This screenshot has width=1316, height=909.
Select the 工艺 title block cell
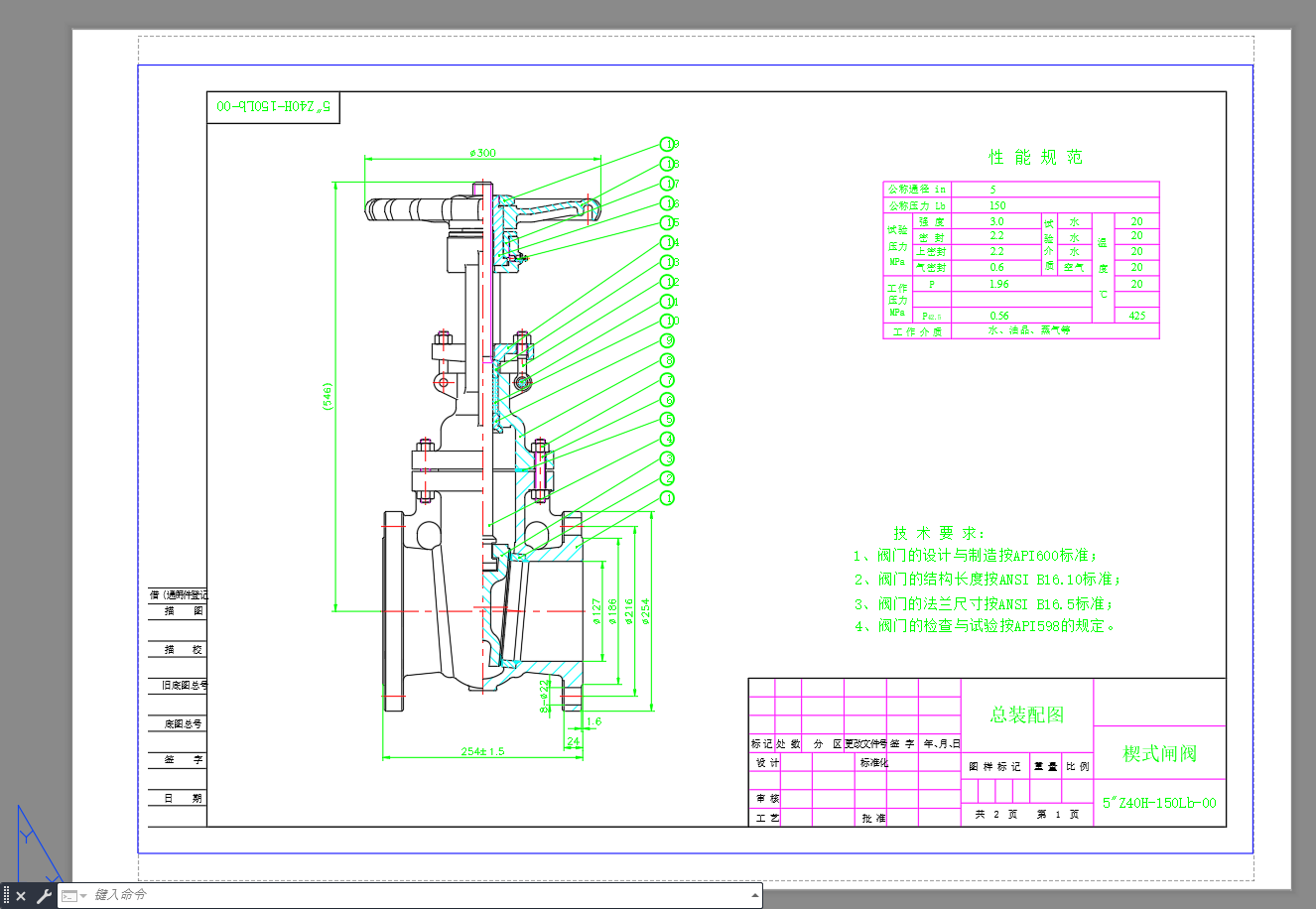pyautogui.click(x=767, y=818)
